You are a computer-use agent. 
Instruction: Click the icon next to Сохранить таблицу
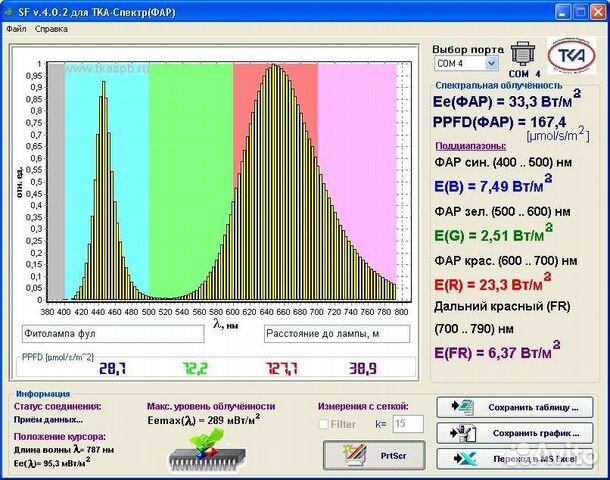[462, 407]
